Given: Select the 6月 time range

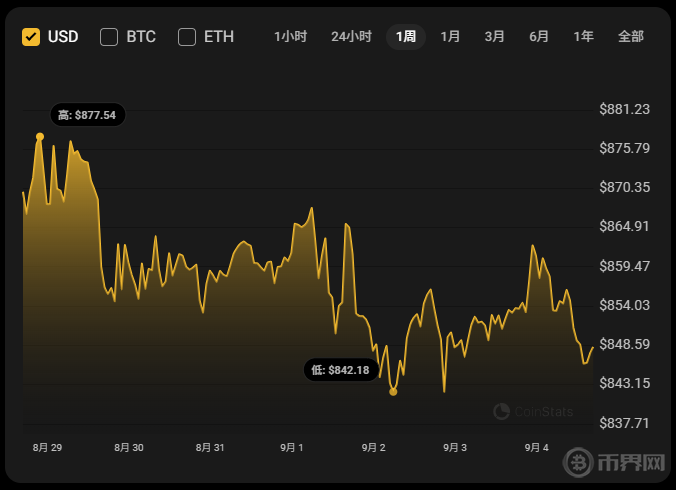Looking at the screenshot, I should click(539, 37).
